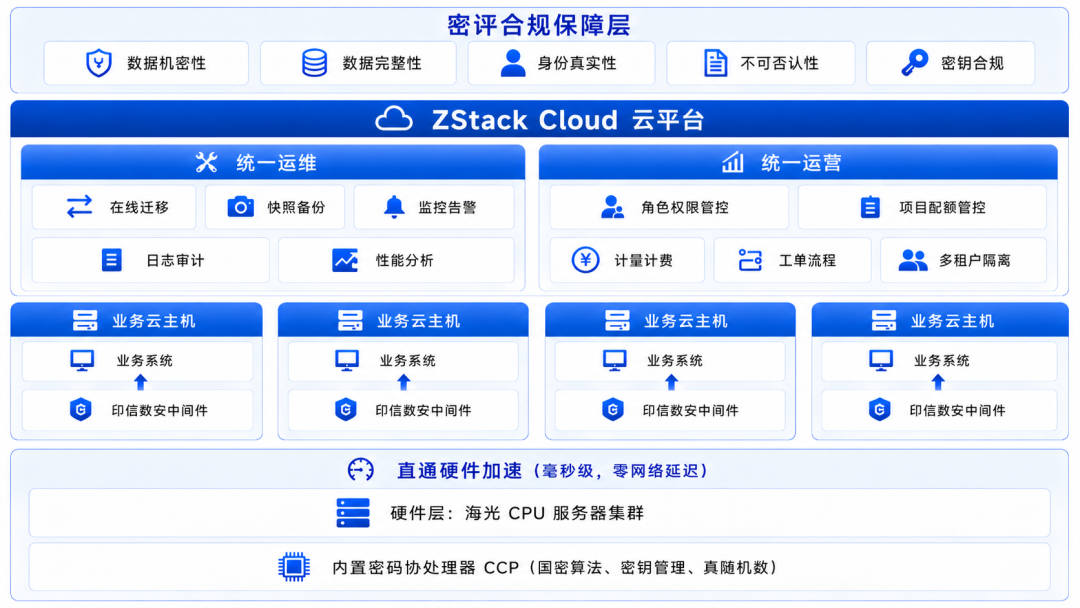The image size is (1080, 608).
Task: Click the bell icon for 监控告警
Action: pyautogui.click(x=394, y=207)
